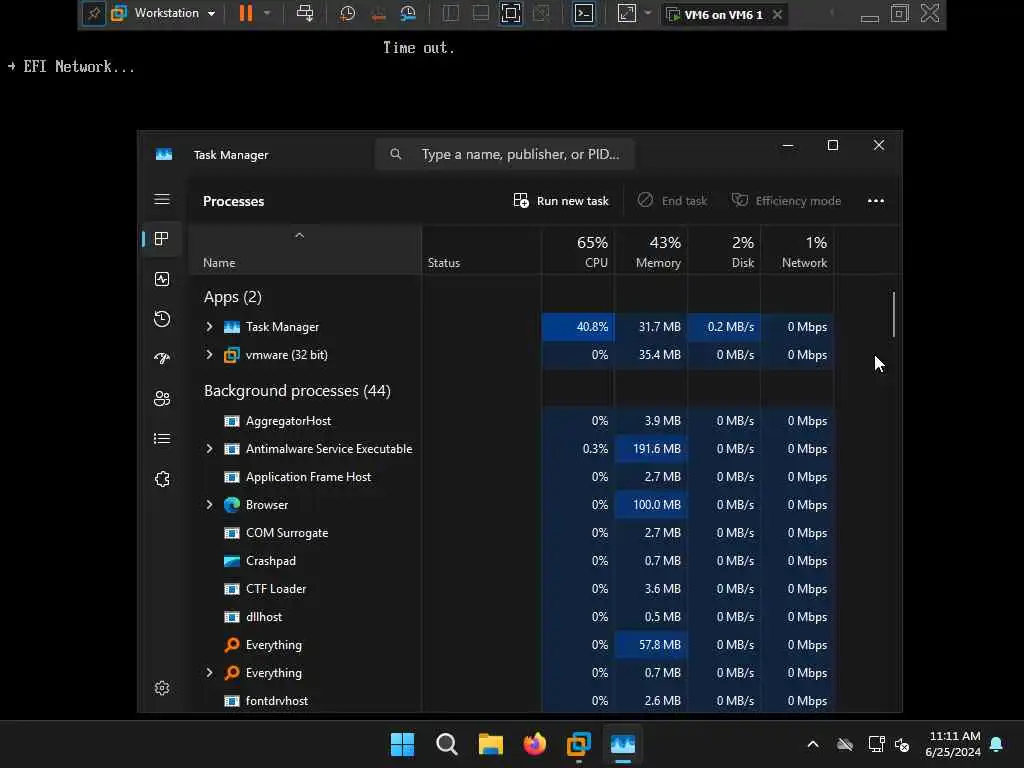Click the Efficiency mode button
Screen dimensions: 1024x768
[x=786, y=200]
